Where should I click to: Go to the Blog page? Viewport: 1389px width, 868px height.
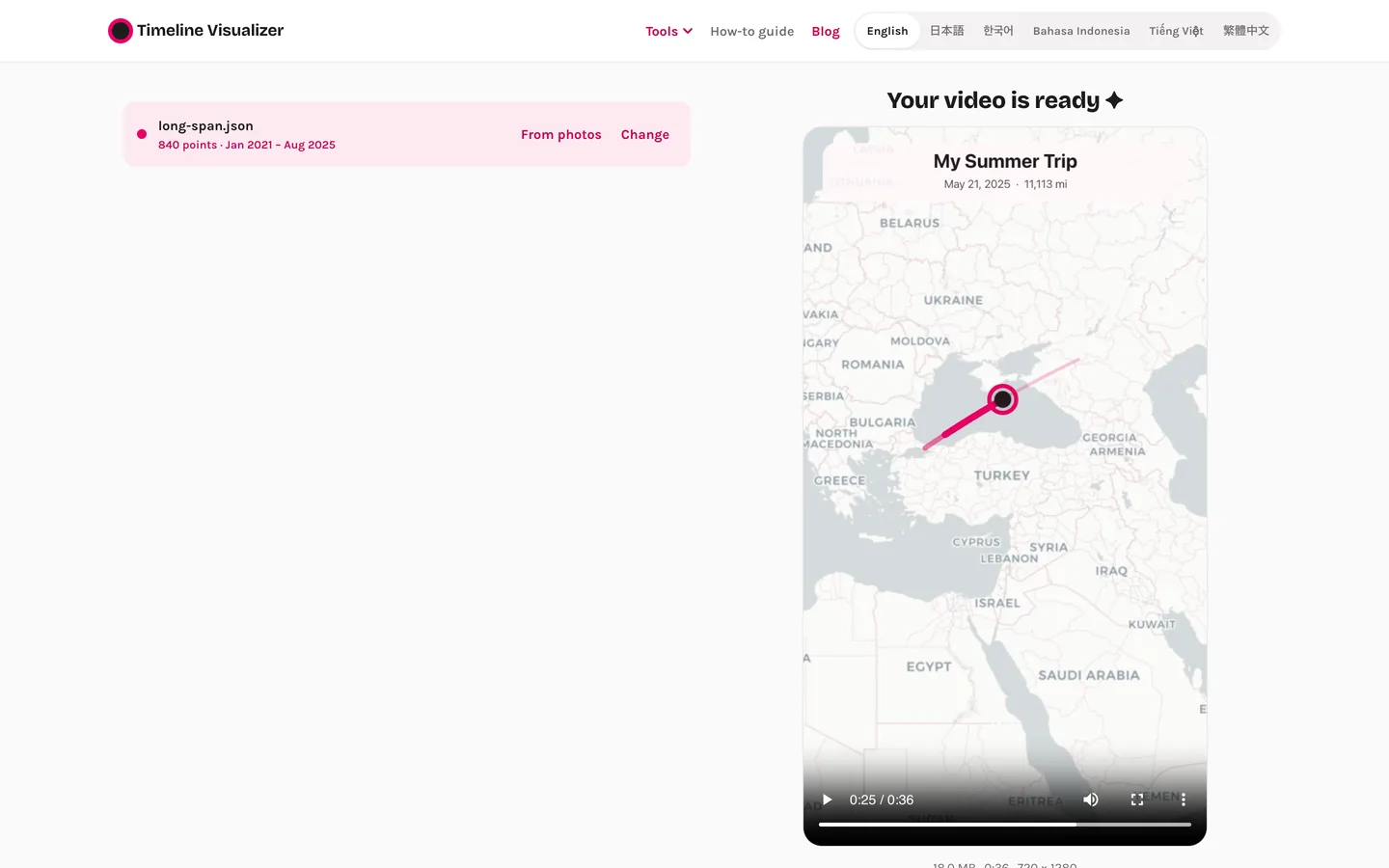[x=826, y=31]
